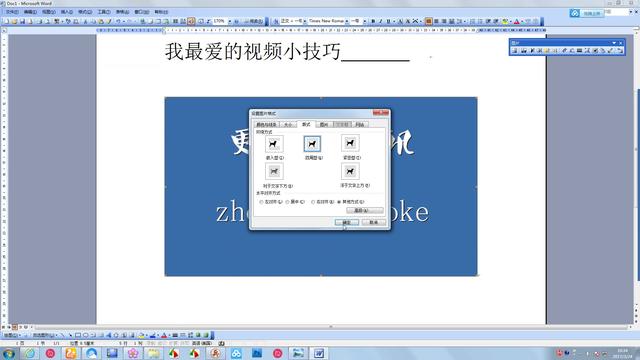Image resolution: width=640 pixels, height=360 pixels.
Task: Click the Highlight color toolbar button
Action: pos(505,21)
